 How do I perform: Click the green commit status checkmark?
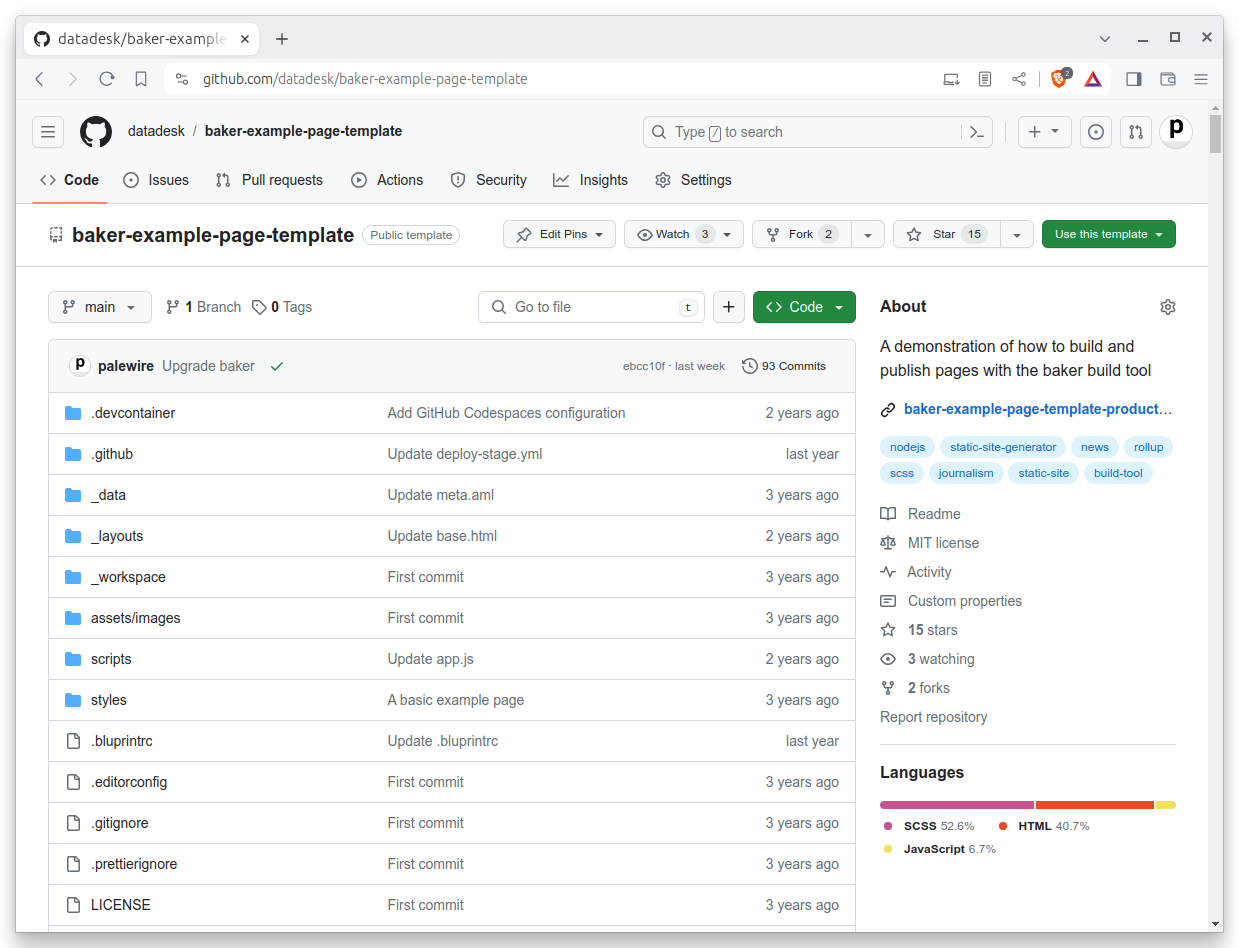[x=277, y=366]
